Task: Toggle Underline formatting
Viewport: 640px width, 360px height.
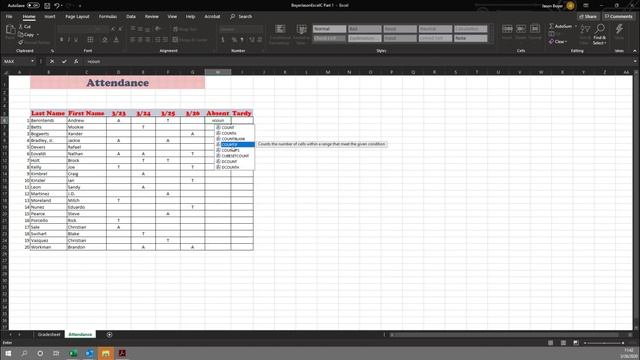Action: 76,40
